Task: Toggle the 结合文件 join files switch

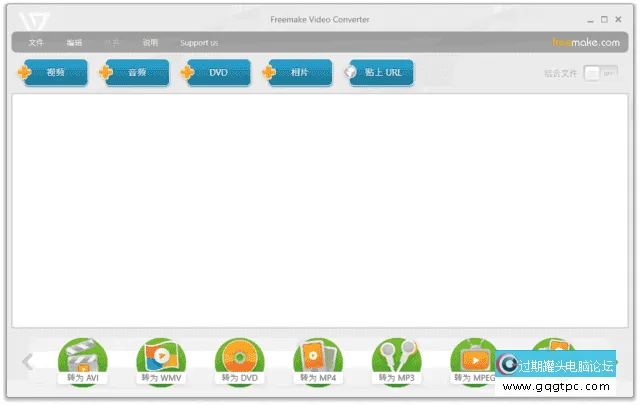Action: 600,73
